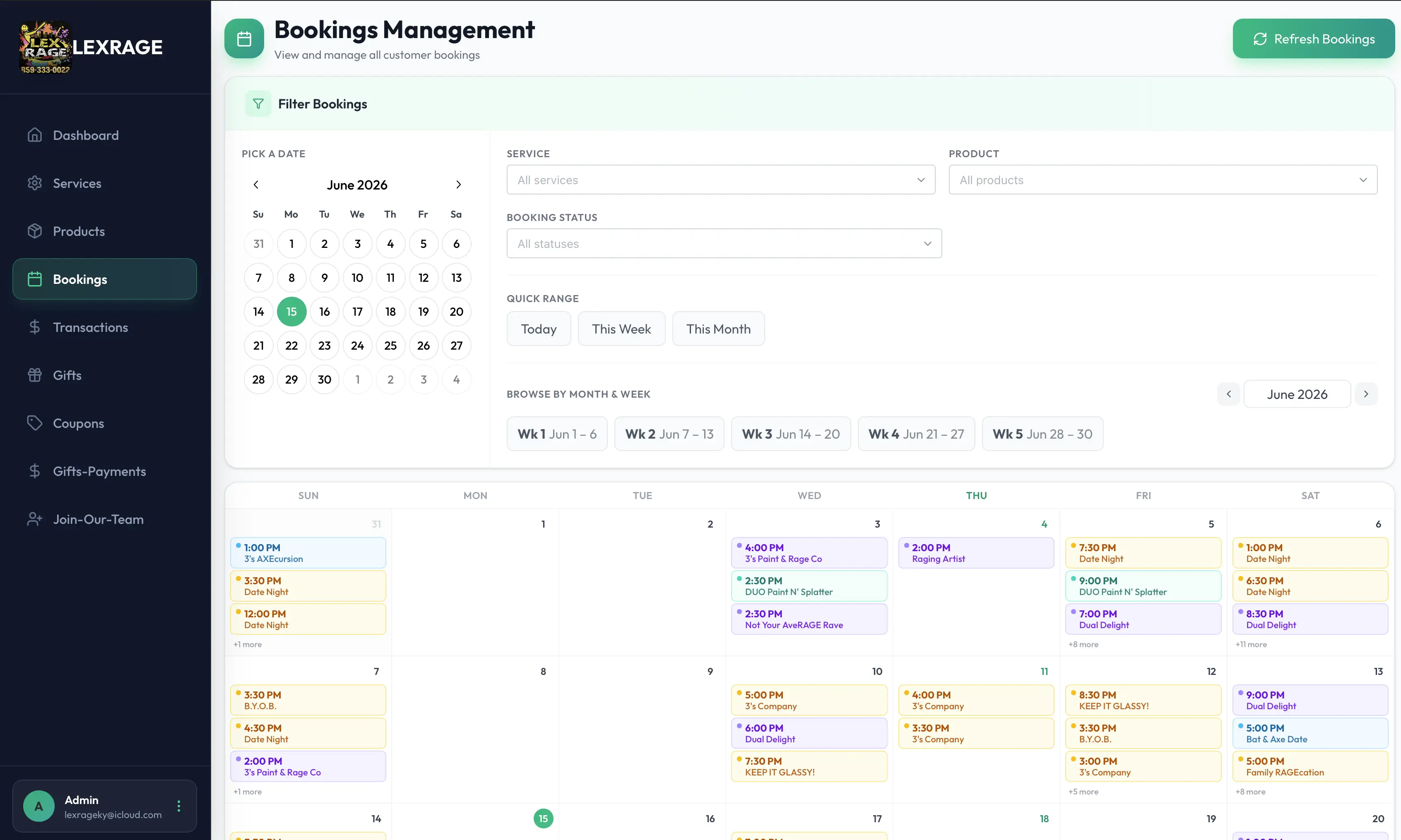
Task: Click the lexrageky@icloud.com account email
Action: click(113, 814)
